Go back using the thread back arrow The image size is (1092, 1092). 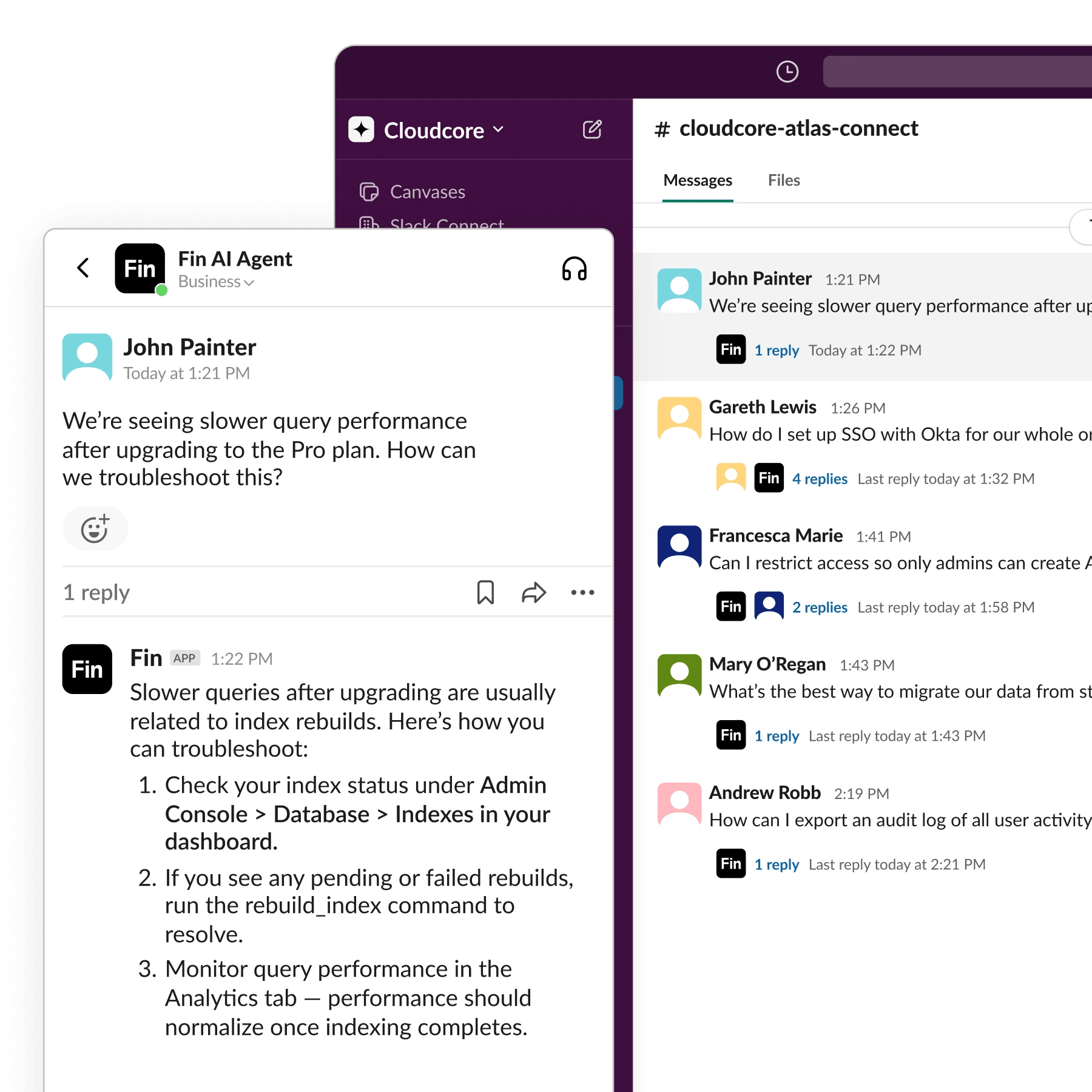click(x=84, y=268)
